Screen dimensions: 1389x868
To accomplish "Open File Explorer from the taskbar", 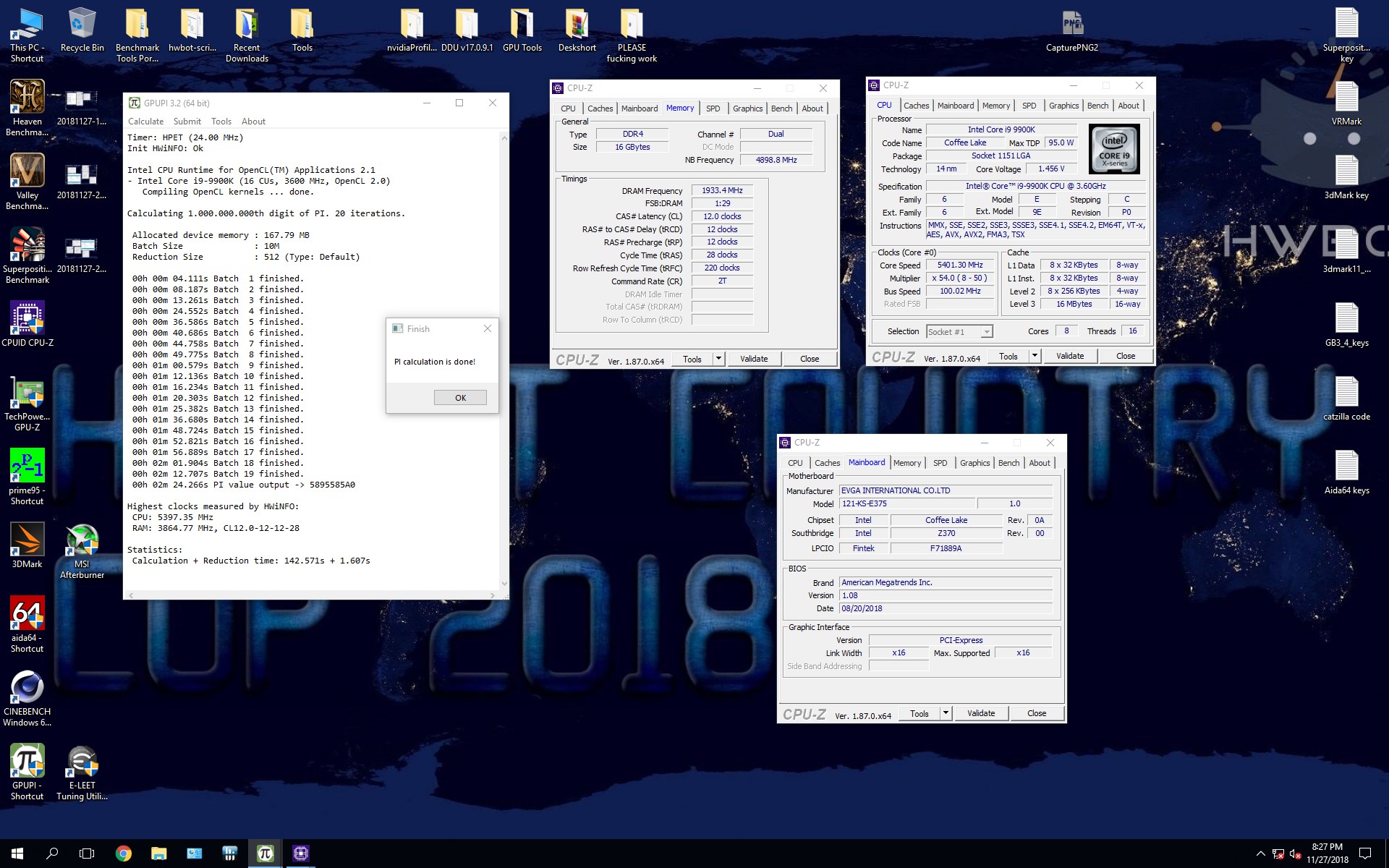I will pyautogui.click(x=159, y=854).
